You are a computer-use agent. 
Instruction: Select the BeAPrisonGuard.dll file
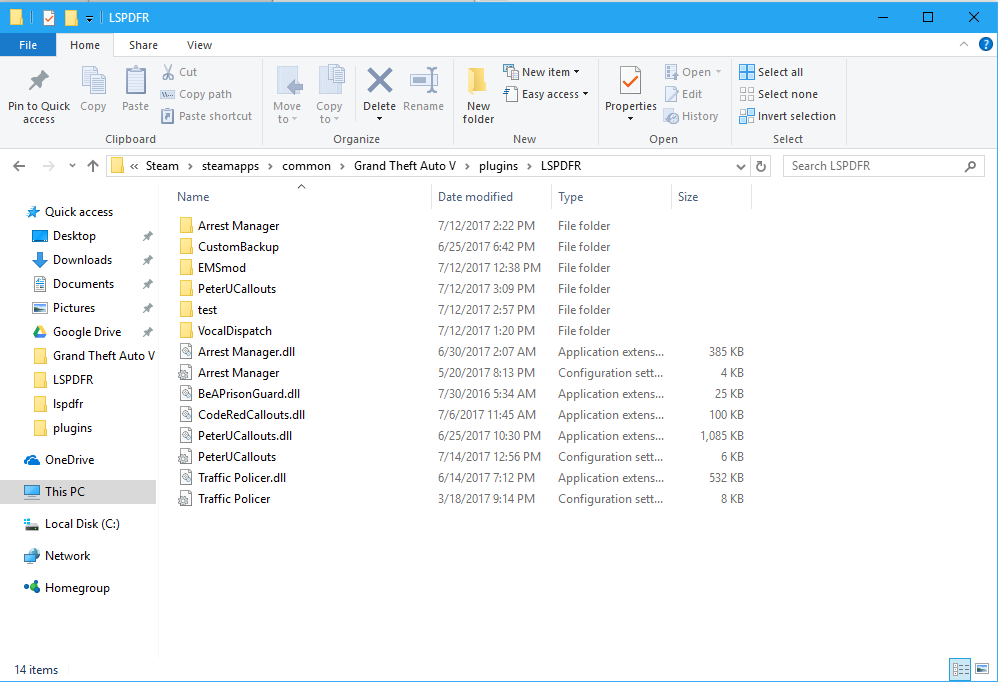click(x=249, y=394)
